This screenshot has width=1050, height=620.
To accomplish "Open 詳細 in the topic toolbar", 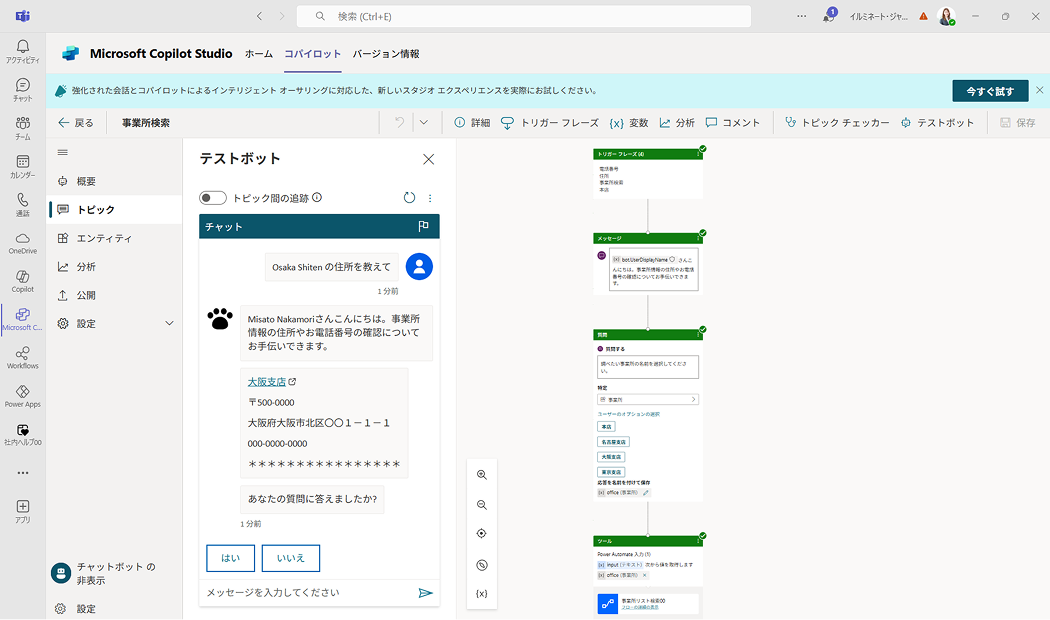I will click(472, 123).
